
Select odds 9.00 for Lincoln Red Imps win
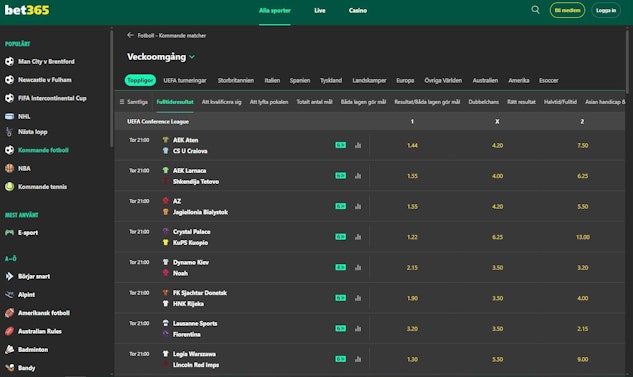point(583,359)
